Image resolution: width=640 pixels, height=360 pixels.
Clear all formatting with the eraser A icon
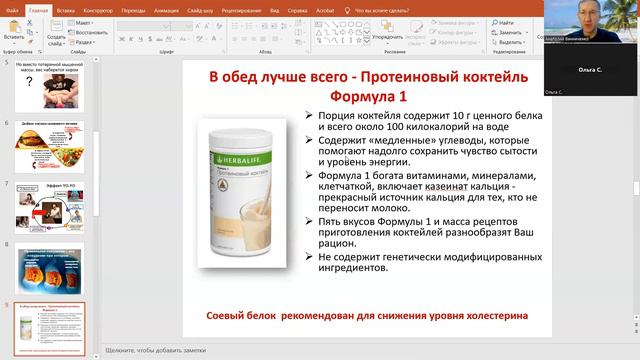(219, 26)
